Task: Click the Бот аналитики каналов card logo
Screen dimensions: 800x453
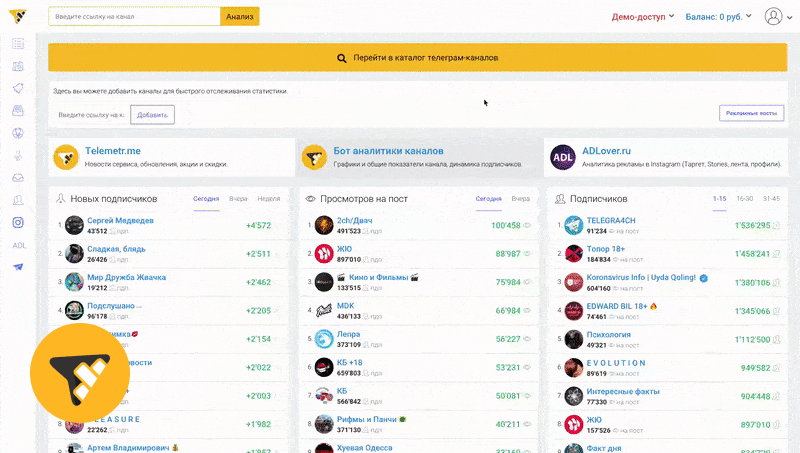Action: pos(314,157)
